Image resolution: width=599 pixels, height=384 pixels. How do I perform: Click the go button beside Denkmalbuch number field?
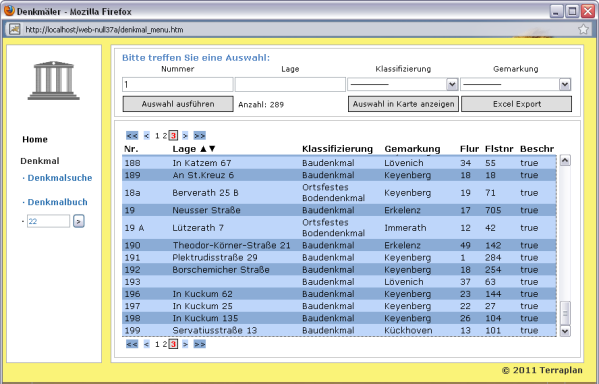click(79, 221)
